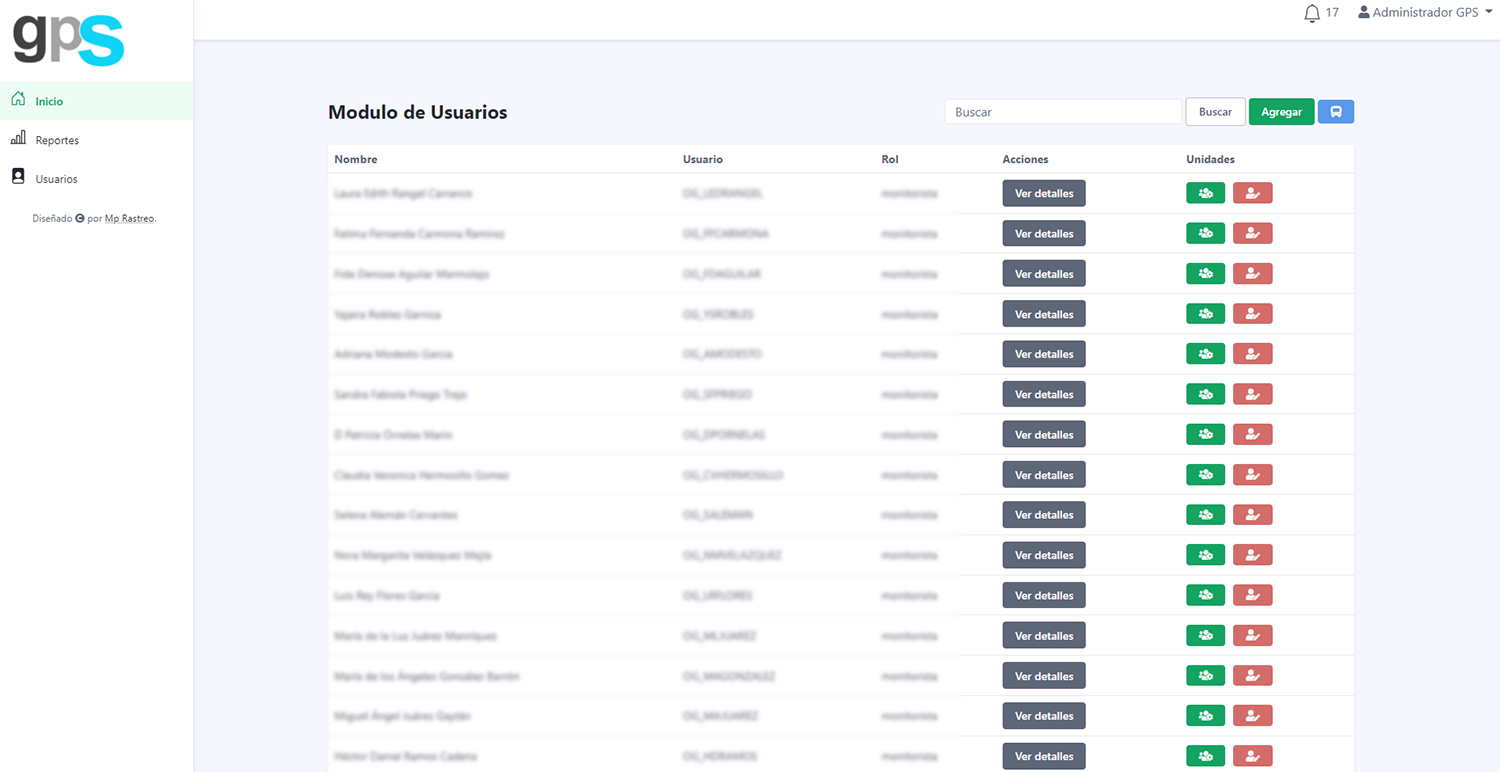The image size is (1500, 772).
Task: Click the red user-edit icon in the last visible row
Action: pyautogui.click(x=1252, y=756)
